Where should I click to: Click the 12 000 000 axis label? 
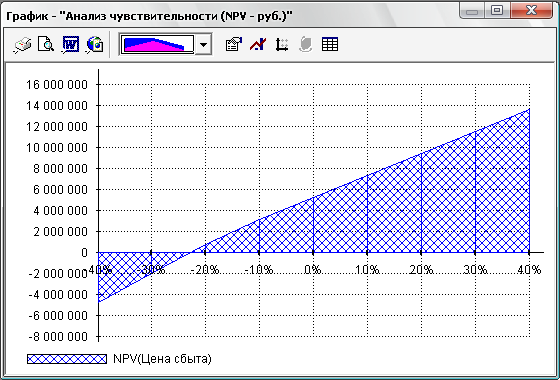tap(57, 127)
